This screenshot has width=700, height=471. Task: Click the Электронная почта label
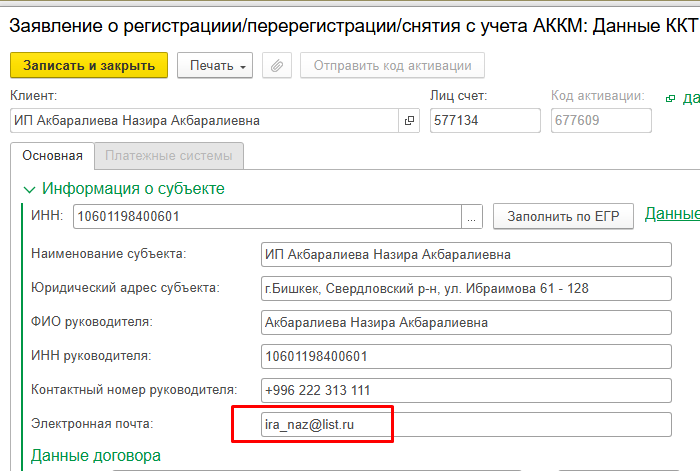(x=92, y=424)
